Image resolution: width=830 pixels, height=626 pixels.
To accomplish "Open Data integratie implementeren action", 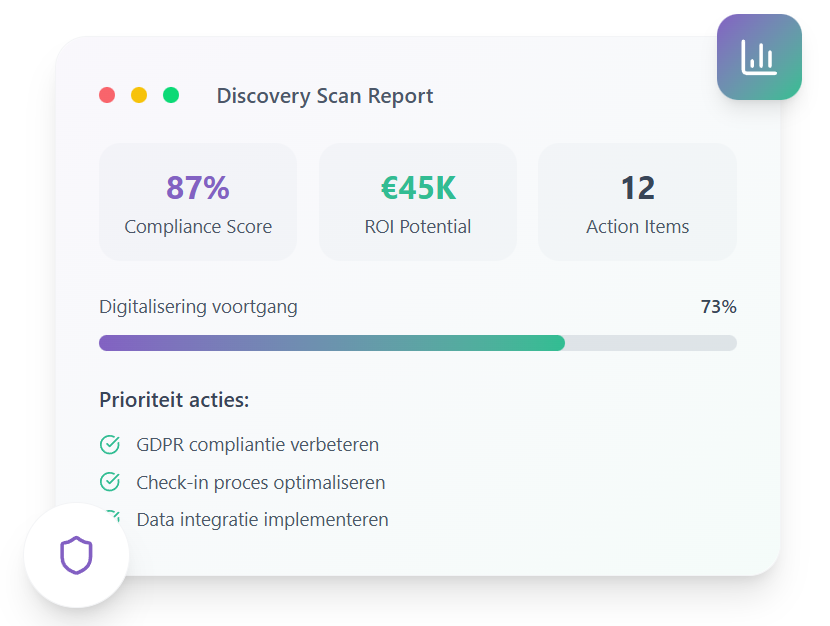I will click(262, 520).
